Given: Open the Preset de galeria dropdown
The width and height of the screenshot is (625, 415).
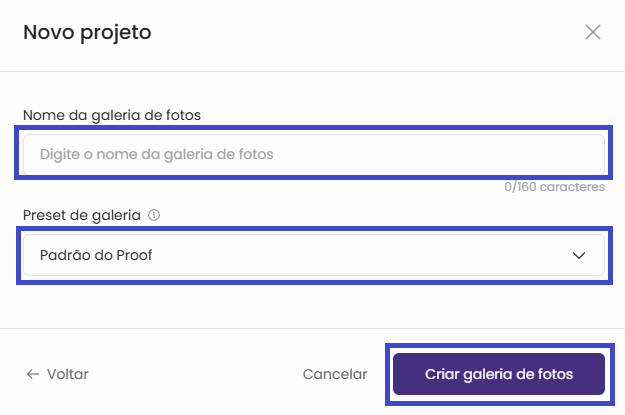Looking at the screenshot, I should pyautogui.click(x=314, y=255).
